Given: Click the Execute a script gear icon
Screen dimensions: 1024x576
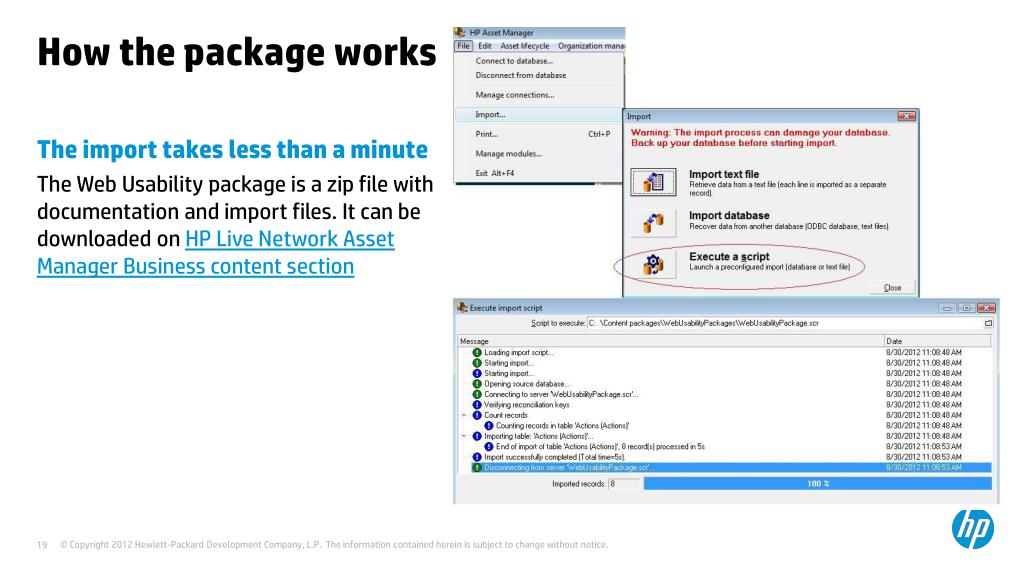Looking at the screenshot, I should (x=653, y=264).
